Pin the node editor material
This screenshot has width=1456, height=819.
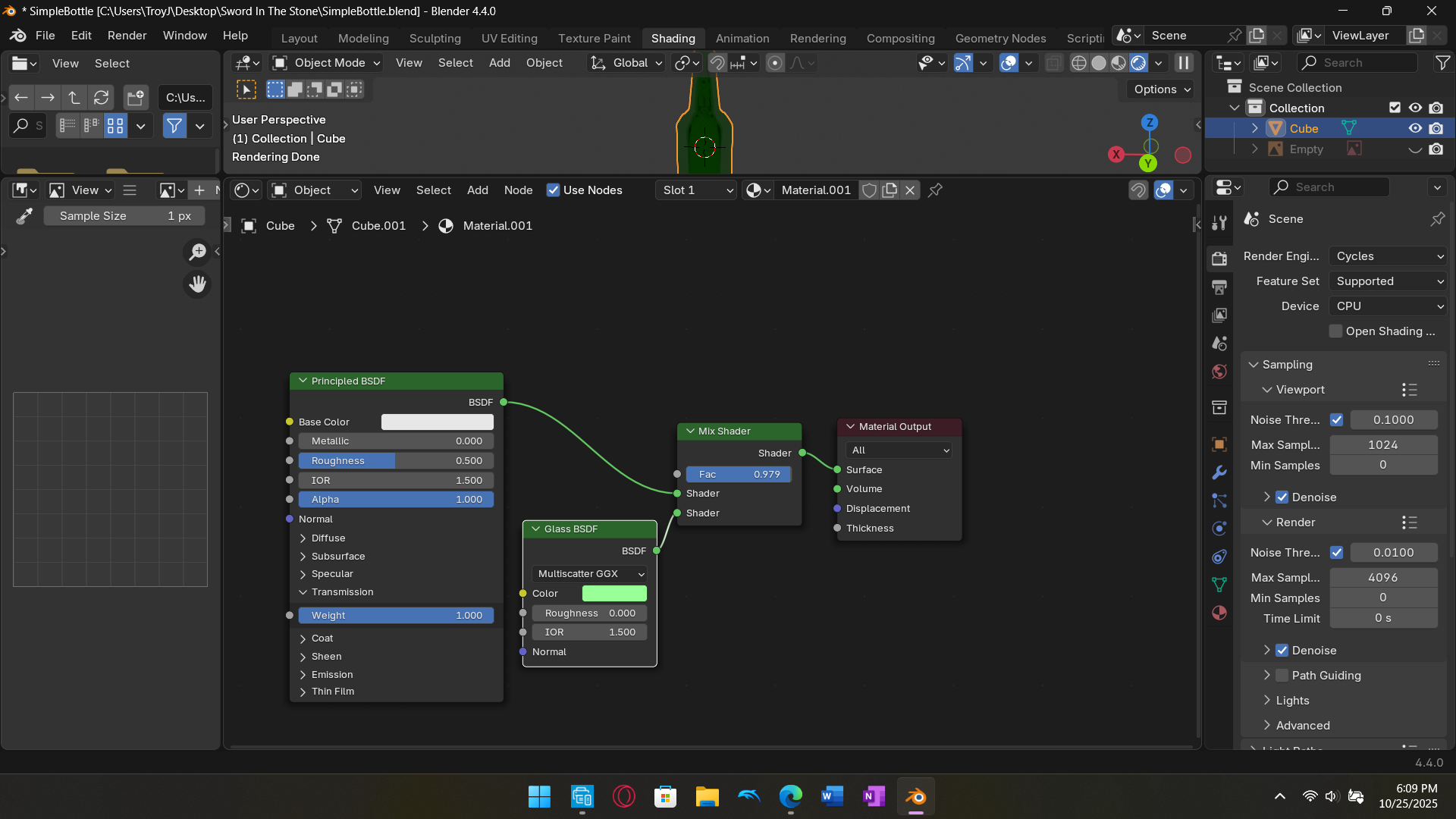tap(936, 190)
